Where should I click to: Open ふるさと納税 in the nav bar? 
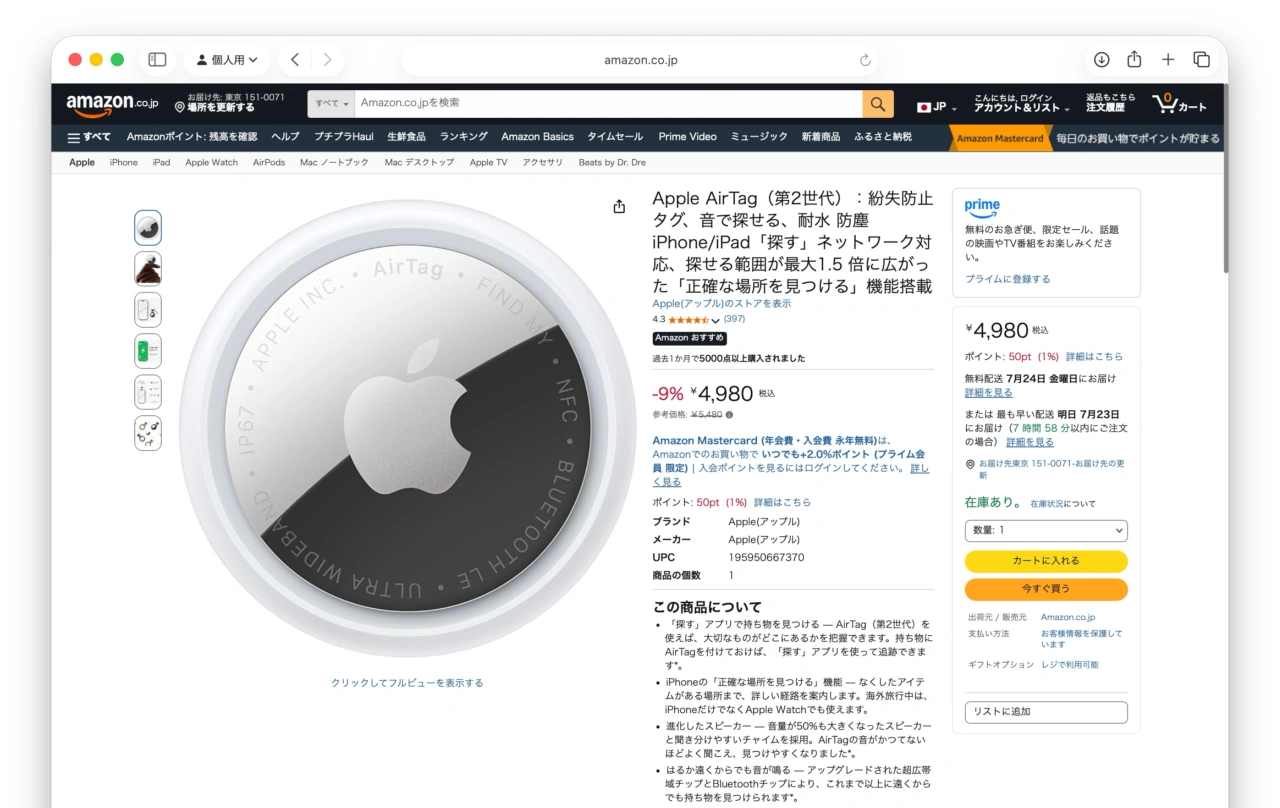coord(883,137)
